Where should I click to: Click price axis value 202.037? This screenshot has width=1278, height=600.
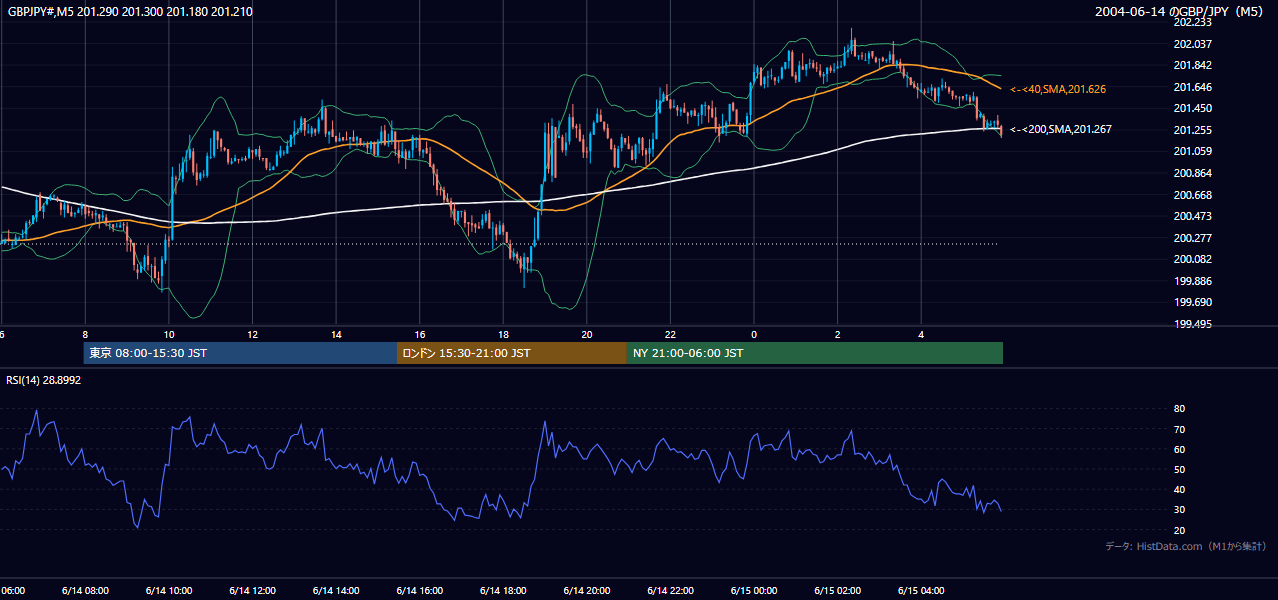coord(1192,44)
